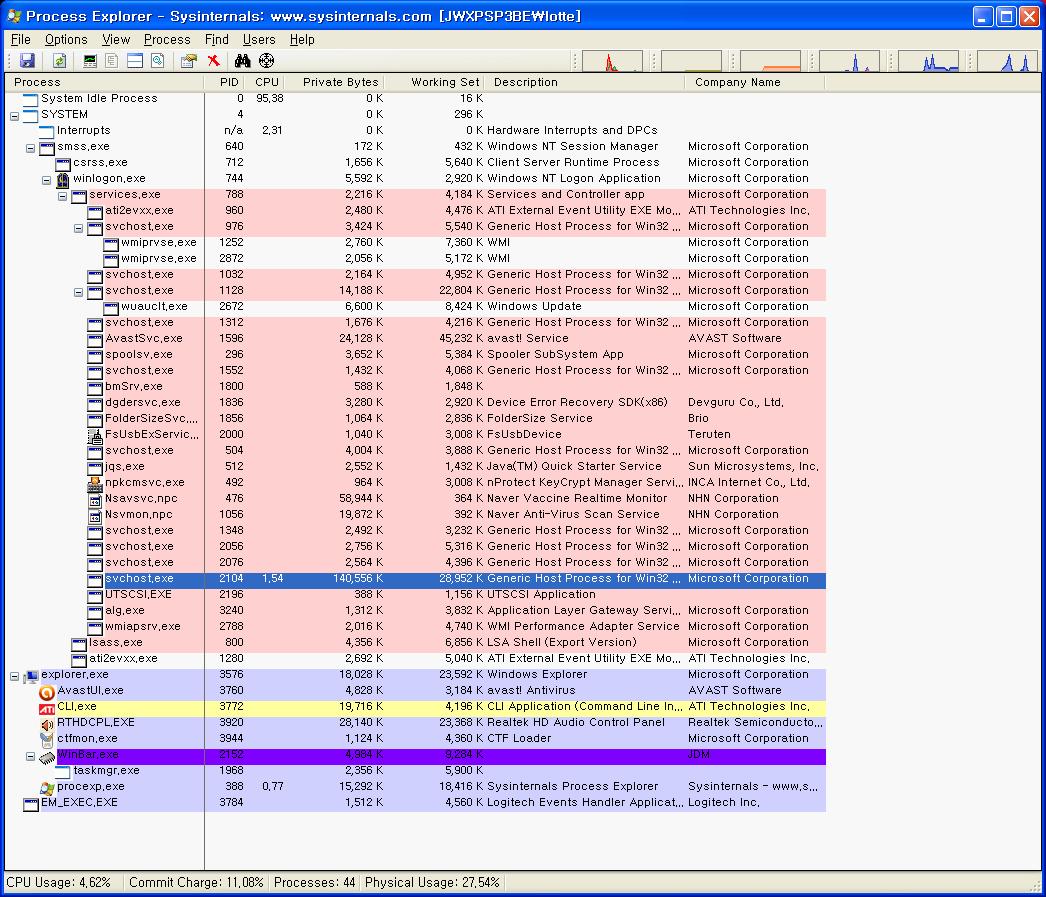Click the npkcmsvc.exe process icon

(x=95, y=483)
